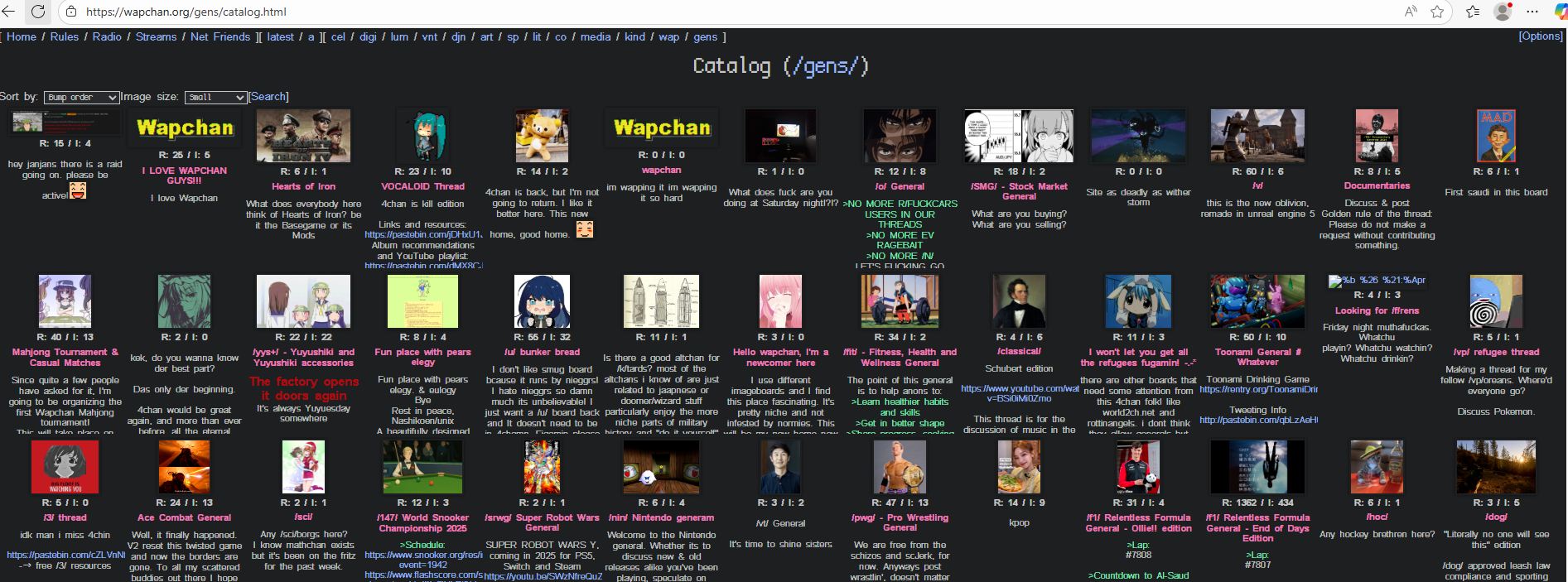Open Toonami General thread thumbnail

(x=1257, y=302)
